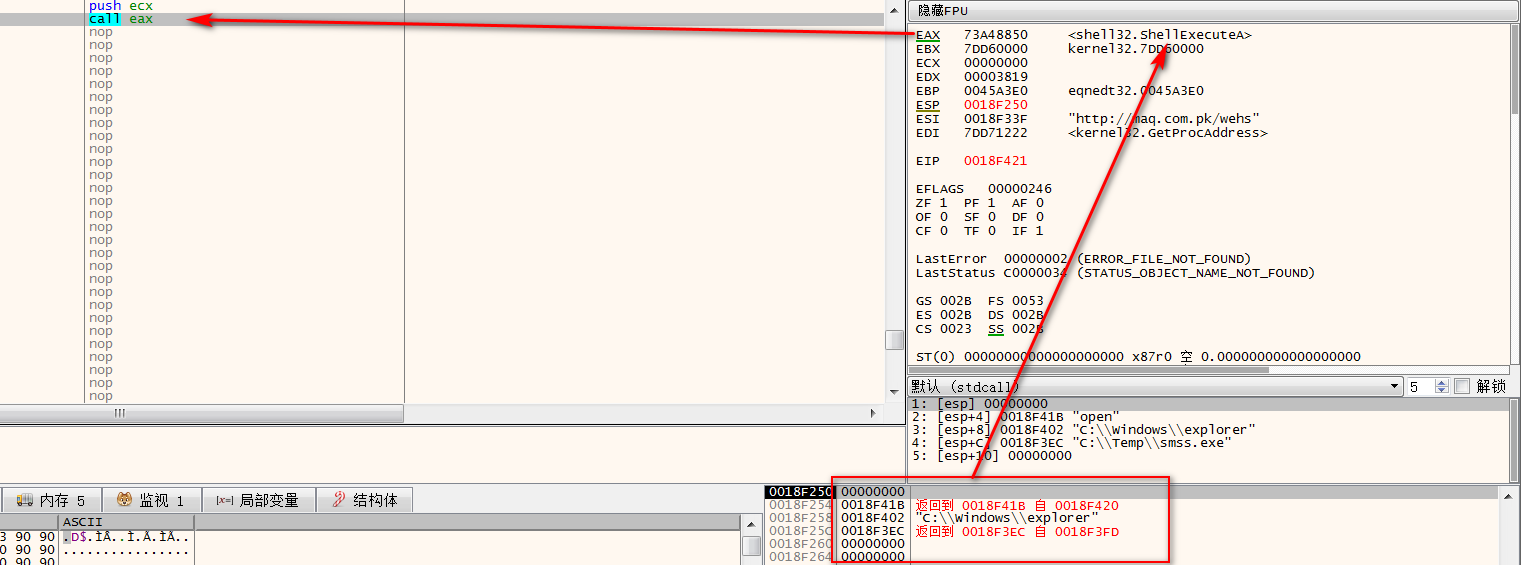
Task: Select the EBP register value 0045A3E0
Action: click(x=995, y=91)
